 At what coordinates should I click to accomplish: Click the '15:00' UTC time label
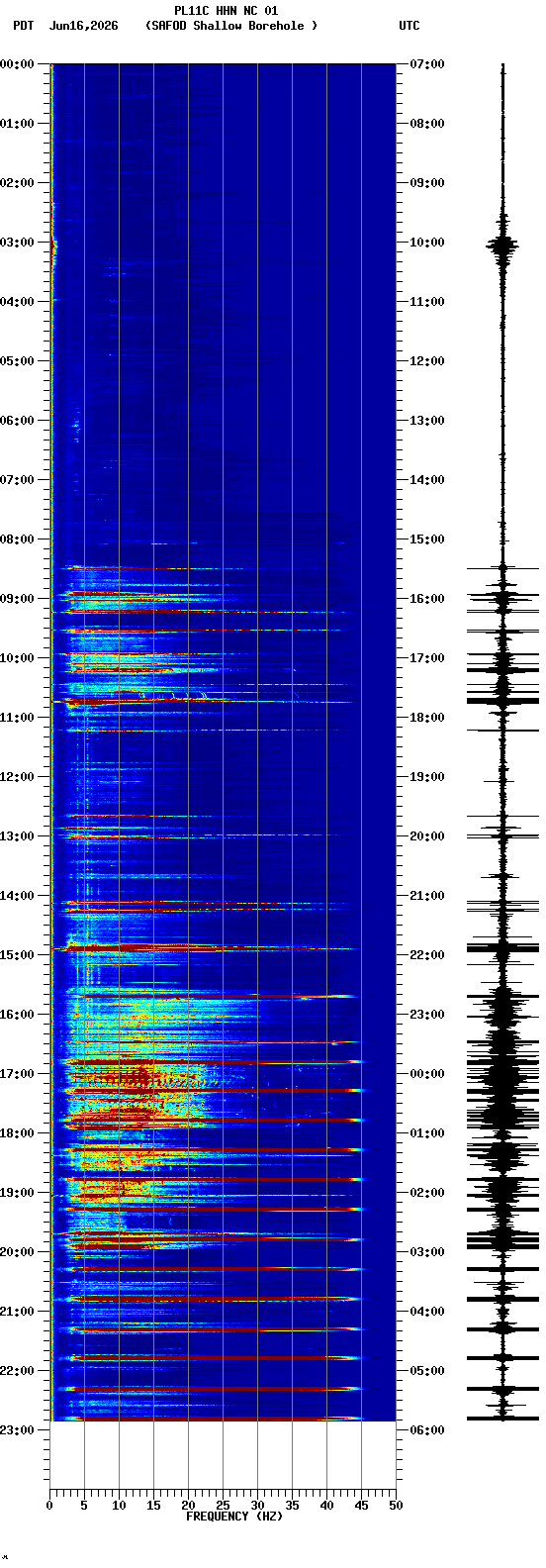coord(427,539)
